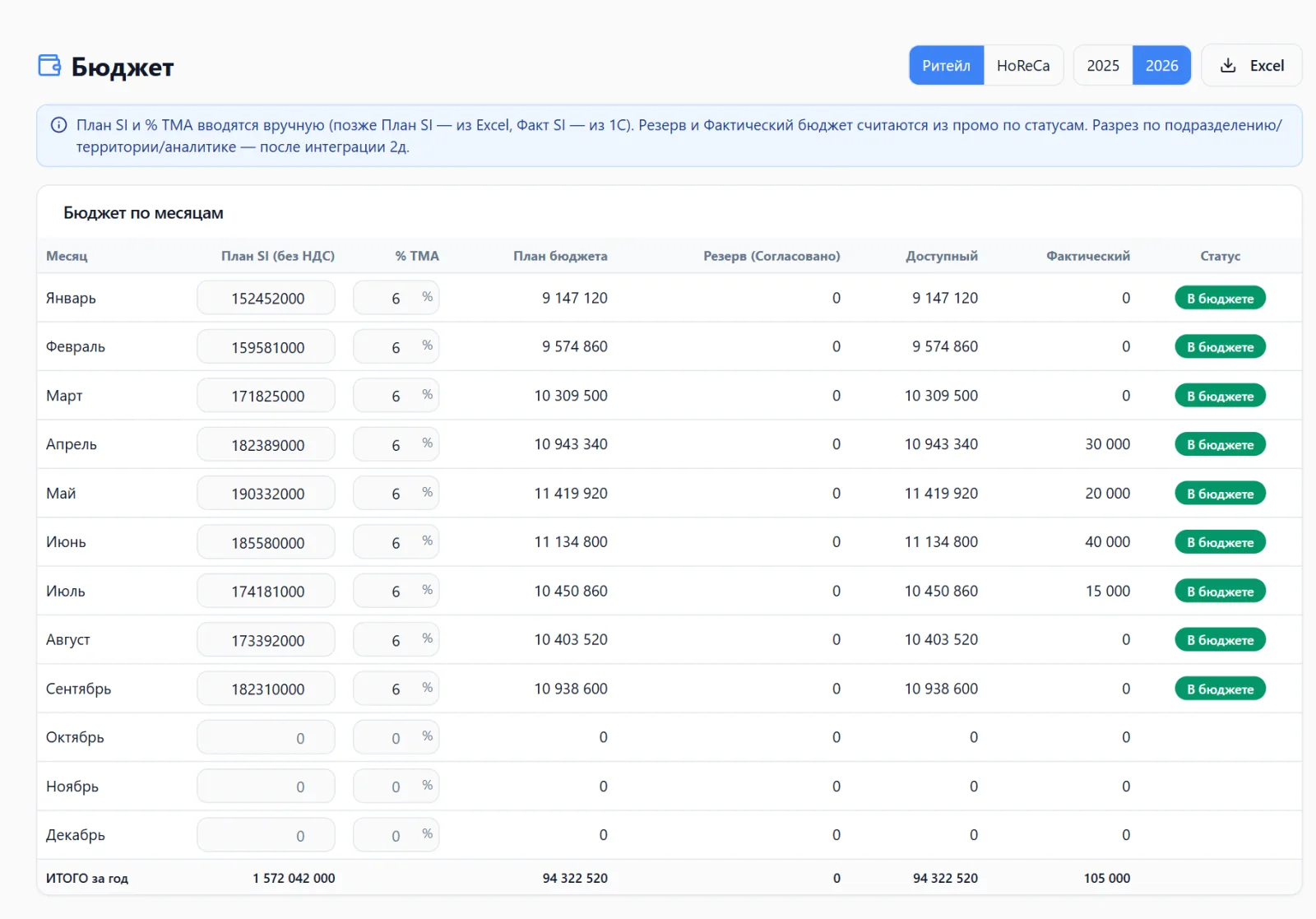This screenshot has height=919, width=1316.
Task: Click В бюджете status badge for Январь
Action: [x=1220, y=298]
